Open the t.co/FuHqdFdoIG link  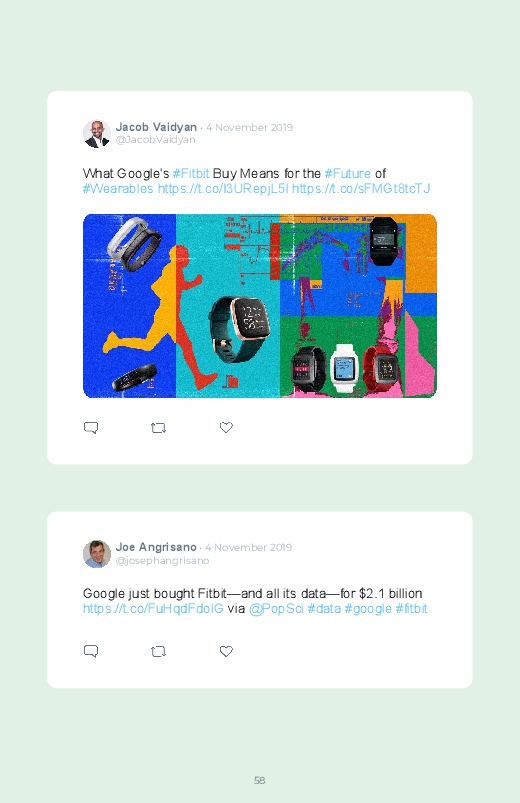coord(153,608)
